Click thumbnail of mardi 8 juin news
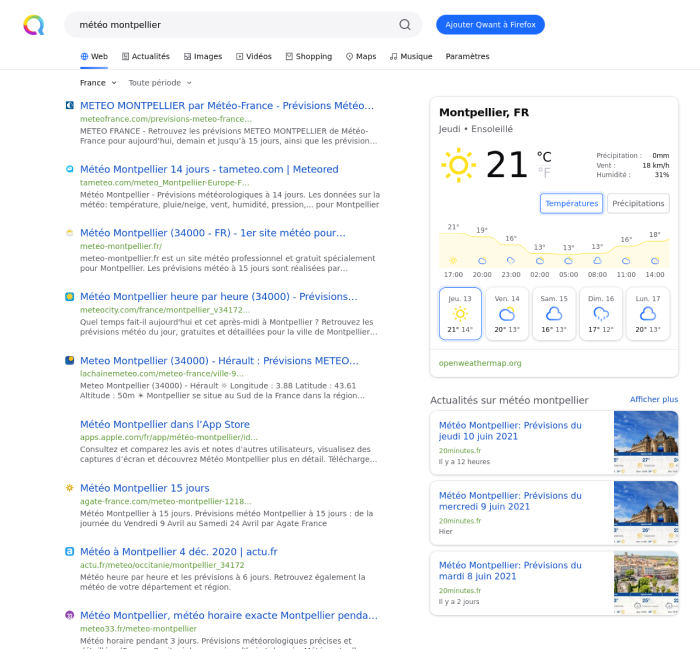This screenshot has height=649, width=700. click(646, 582)
